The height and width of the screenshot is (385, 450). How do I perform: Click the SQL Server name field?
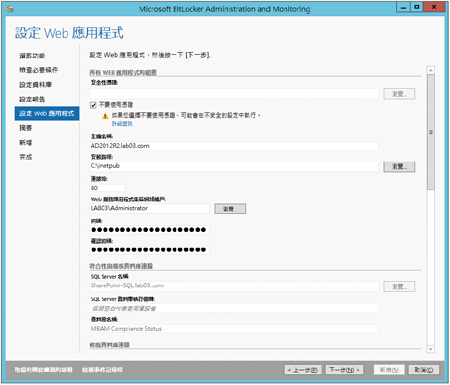coord(234,286)
